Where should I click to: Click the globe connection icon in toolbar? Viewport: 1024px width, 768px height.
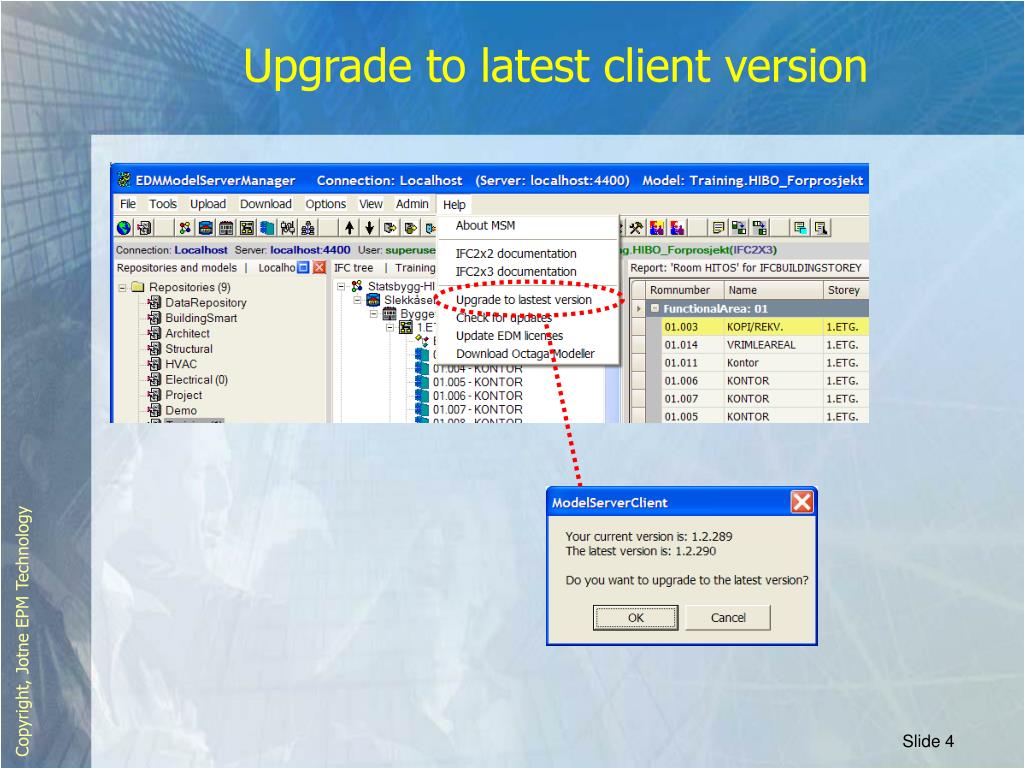point(123,227)
